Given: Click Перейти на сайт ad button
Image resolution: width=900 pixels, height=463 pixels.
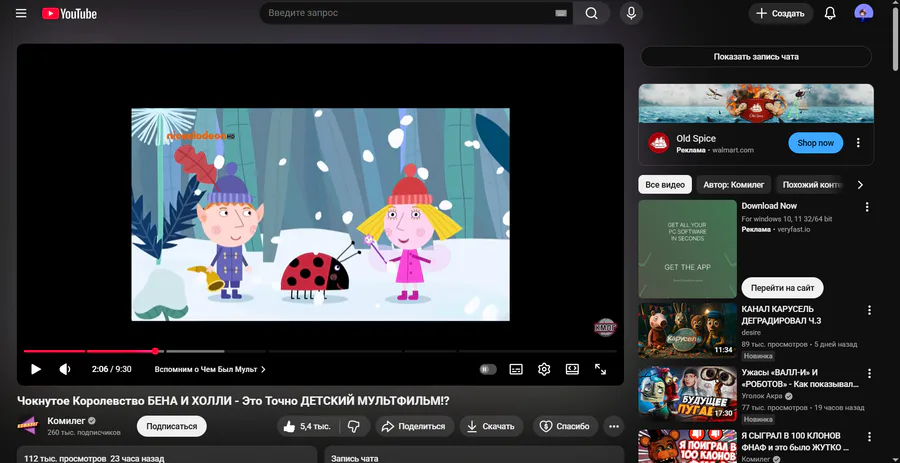Looking at the screenshot, I should (782, 288).
